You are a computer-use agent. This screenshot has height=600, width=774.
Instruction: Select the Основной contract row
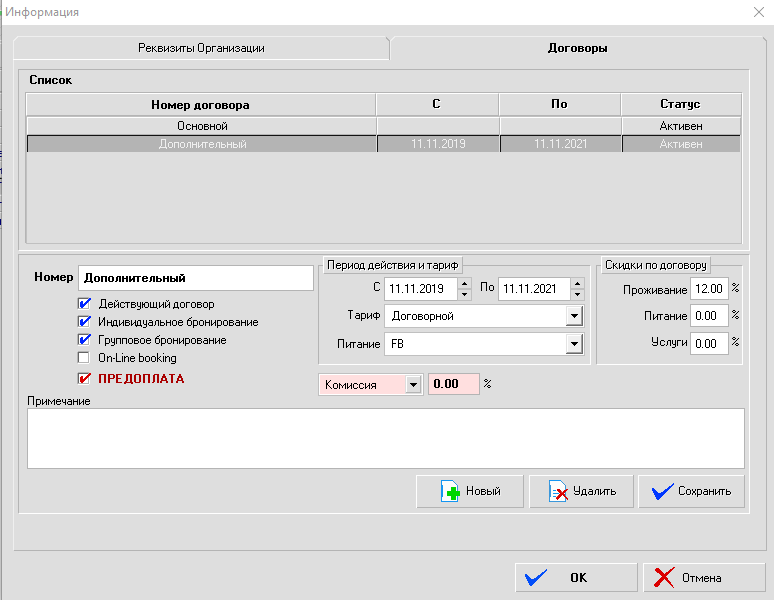pos(202,126)
